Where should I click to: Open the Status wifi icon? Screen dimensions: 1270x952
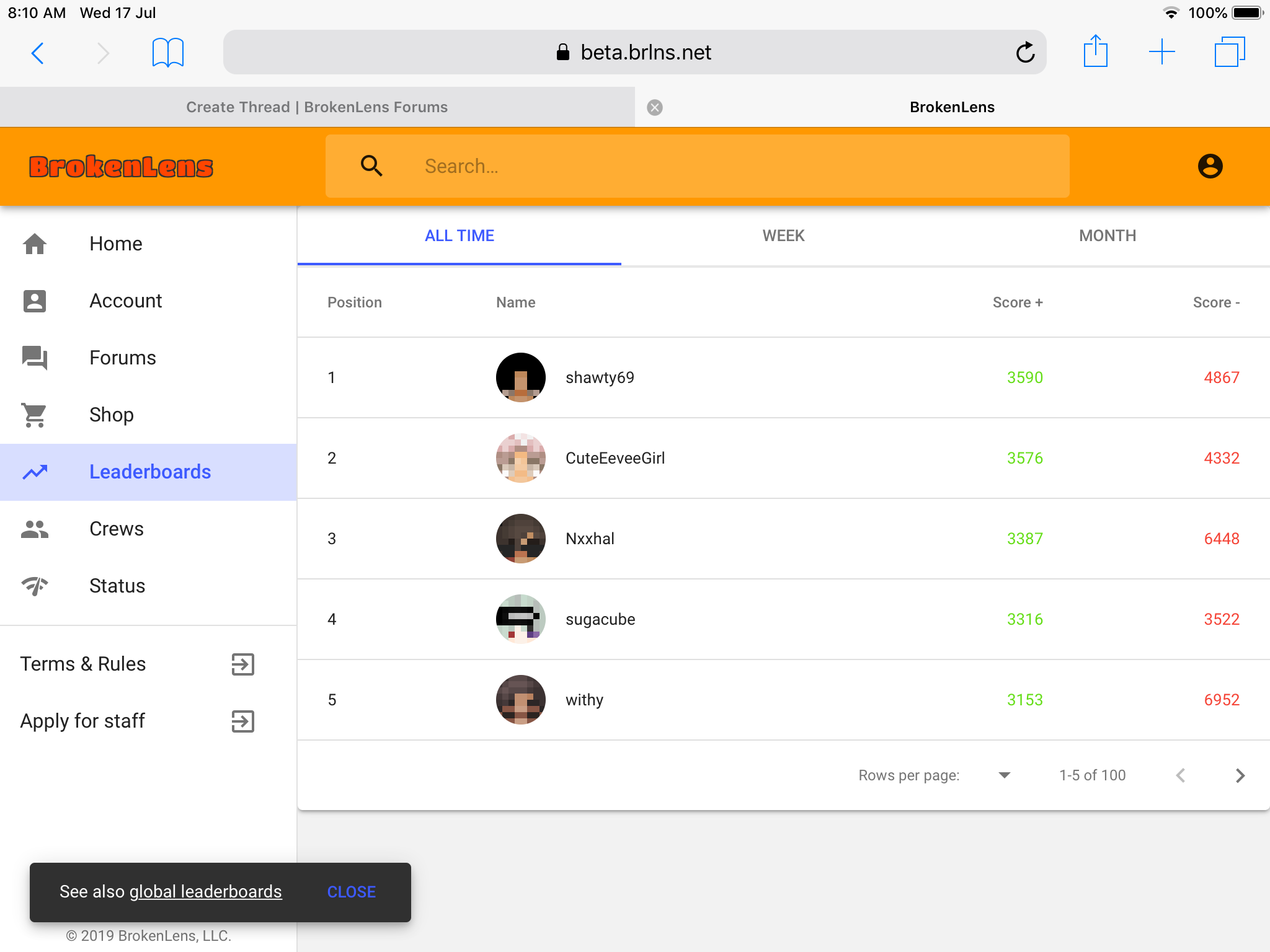(x=35, y=586)
